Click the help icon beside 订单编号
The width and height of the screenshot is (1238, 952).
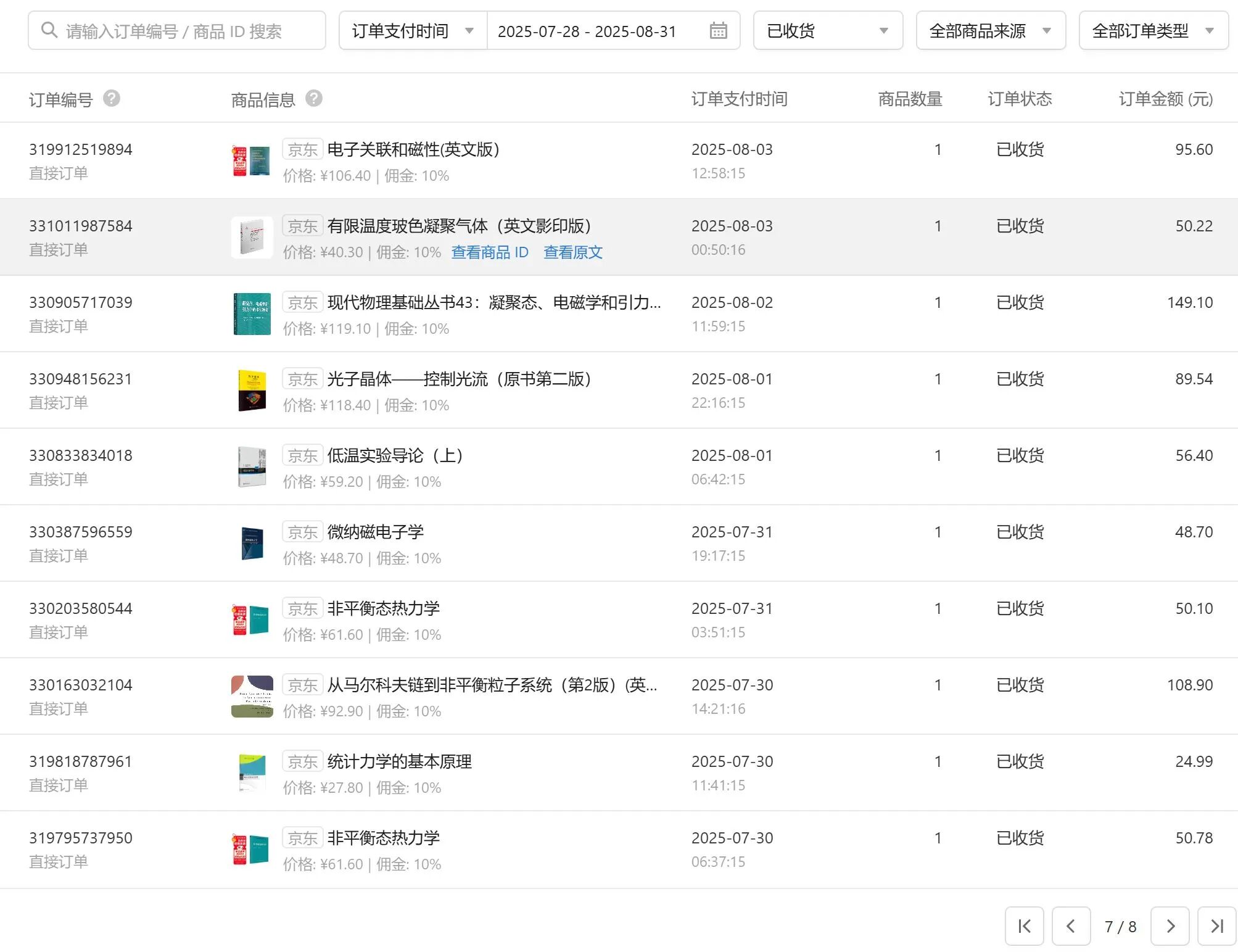tap(111, 98)
